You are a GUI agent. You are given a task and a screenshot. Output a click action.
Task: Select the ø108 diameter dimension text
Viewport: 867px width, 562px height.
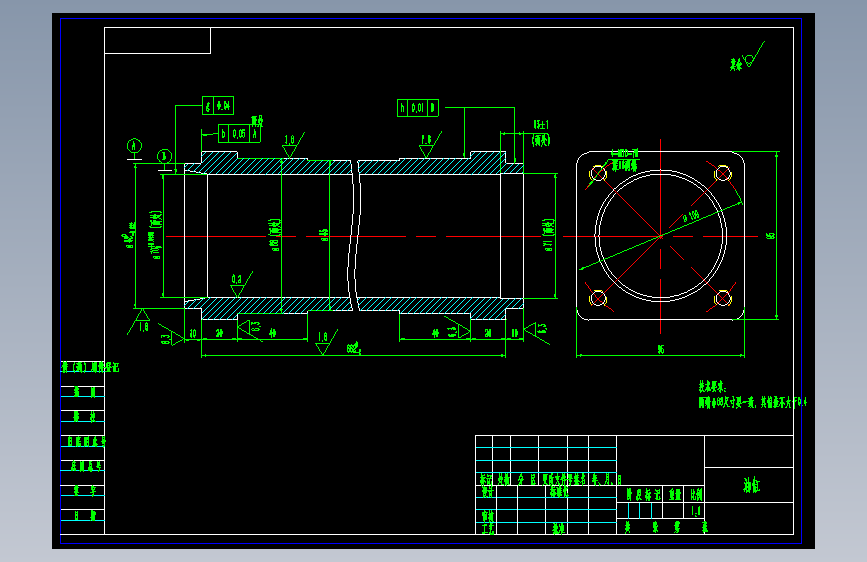pyautogui.click(x=691, y=216)
